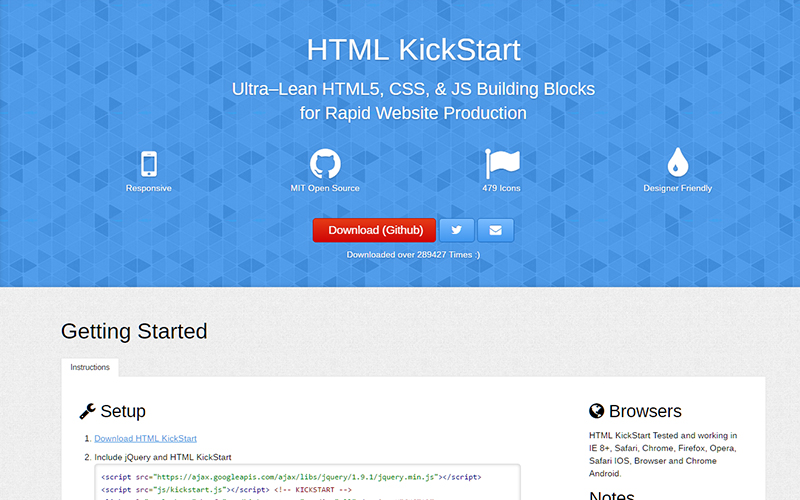
Task: Click the 'Ultra–Lean HTML5, CSS, & JS Building Blocks' tagline
Action: [x=413, y=89]
